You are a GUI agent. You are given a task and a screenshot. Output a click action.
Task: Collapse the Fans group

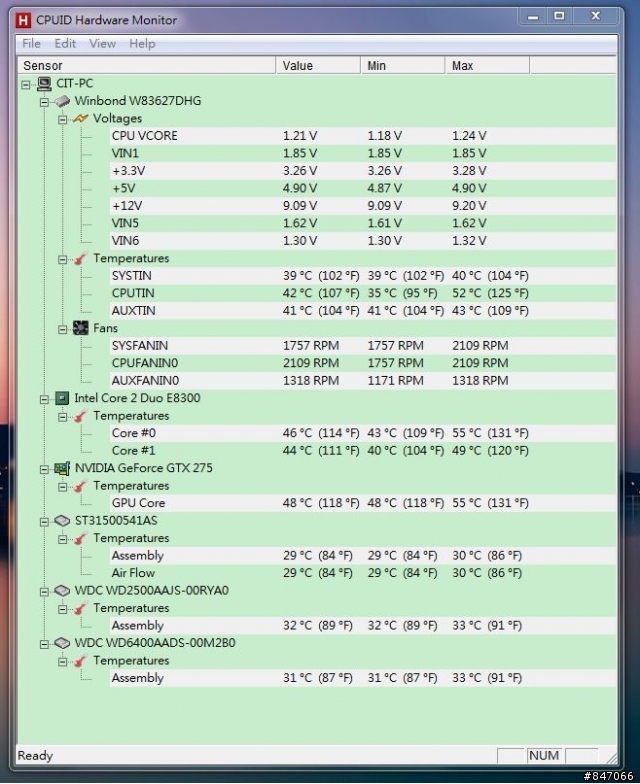coord(62,330)
